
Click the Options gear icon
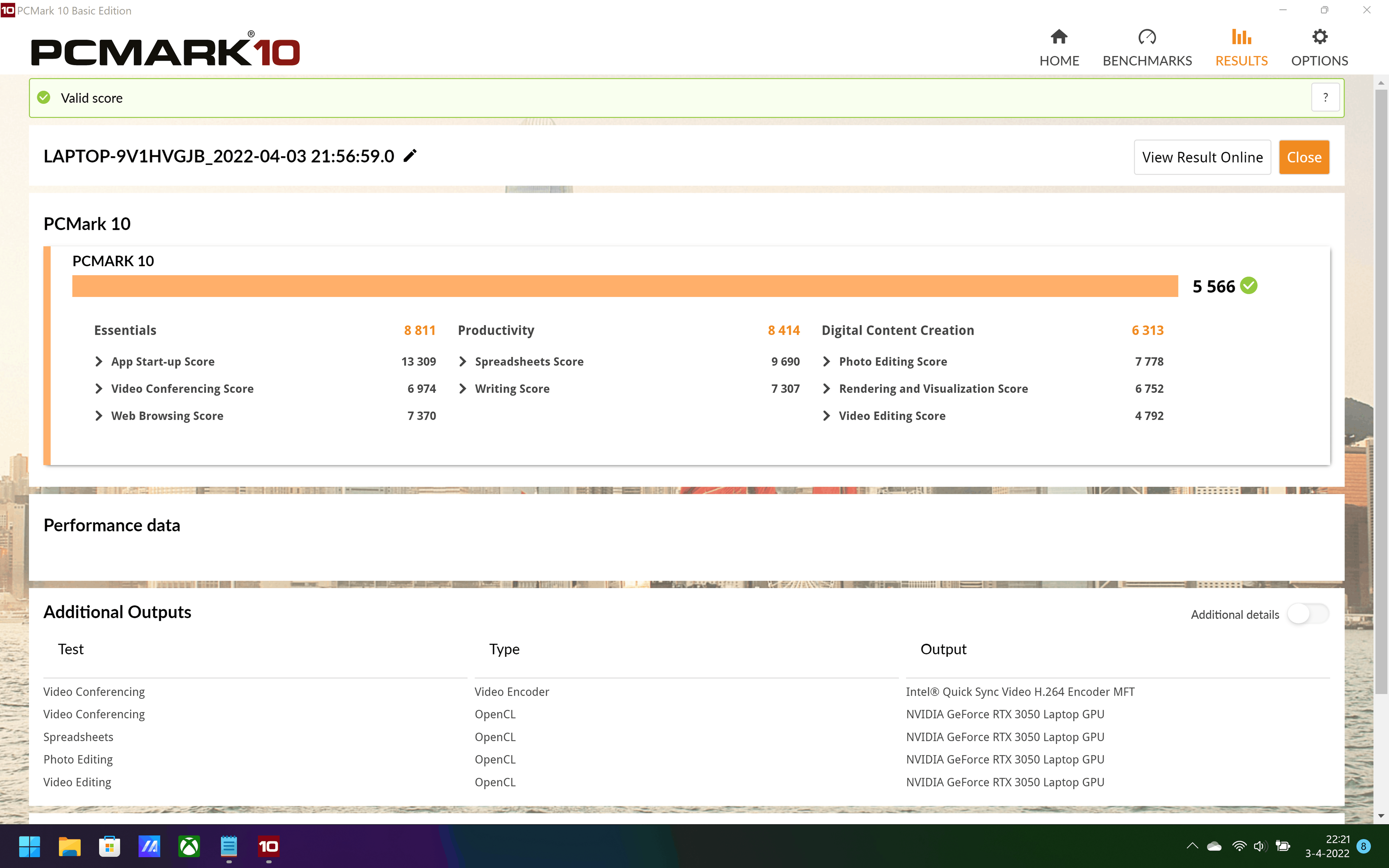pos(1320,37)
